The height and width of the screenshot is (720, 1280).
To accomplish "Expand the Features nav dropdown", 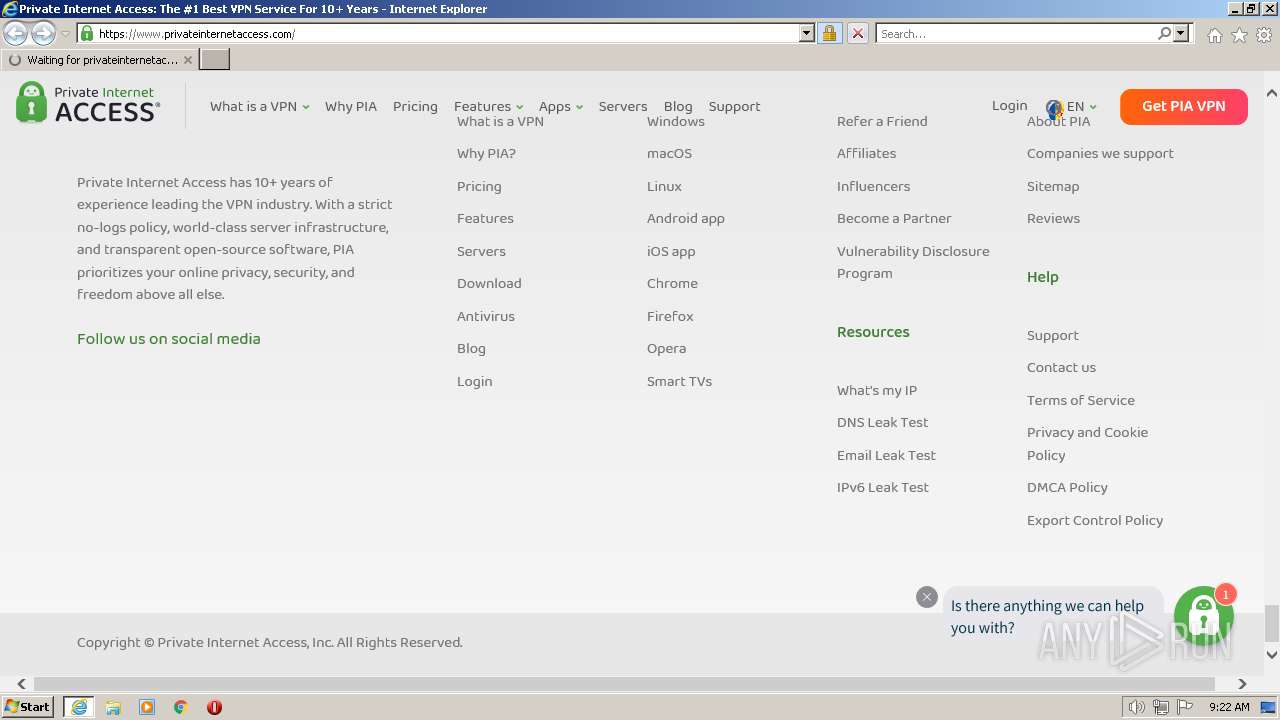I will pos(488,106).
